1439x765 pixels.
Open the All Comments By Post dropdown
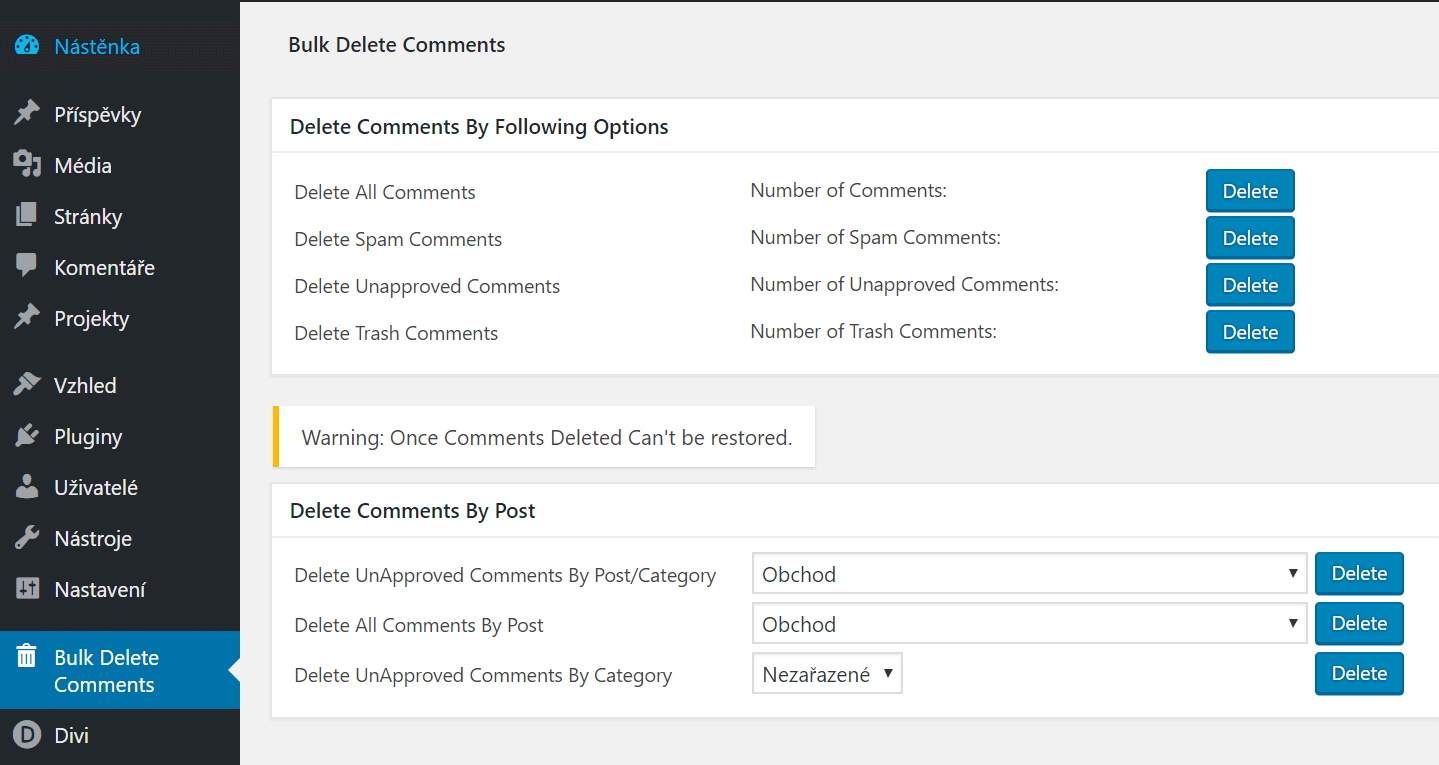[1029, 624]
